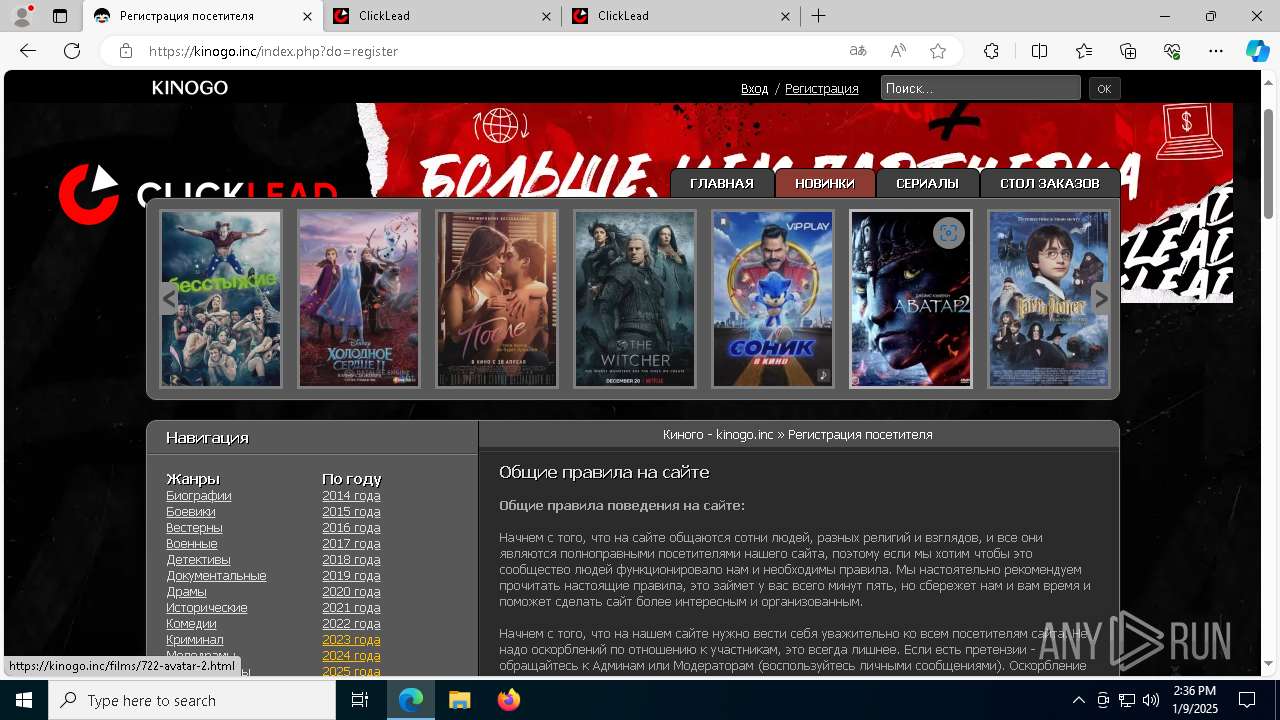Open the 2019 года link
The height and width of the screenshot is (720, 1280).
pos(351,575)
